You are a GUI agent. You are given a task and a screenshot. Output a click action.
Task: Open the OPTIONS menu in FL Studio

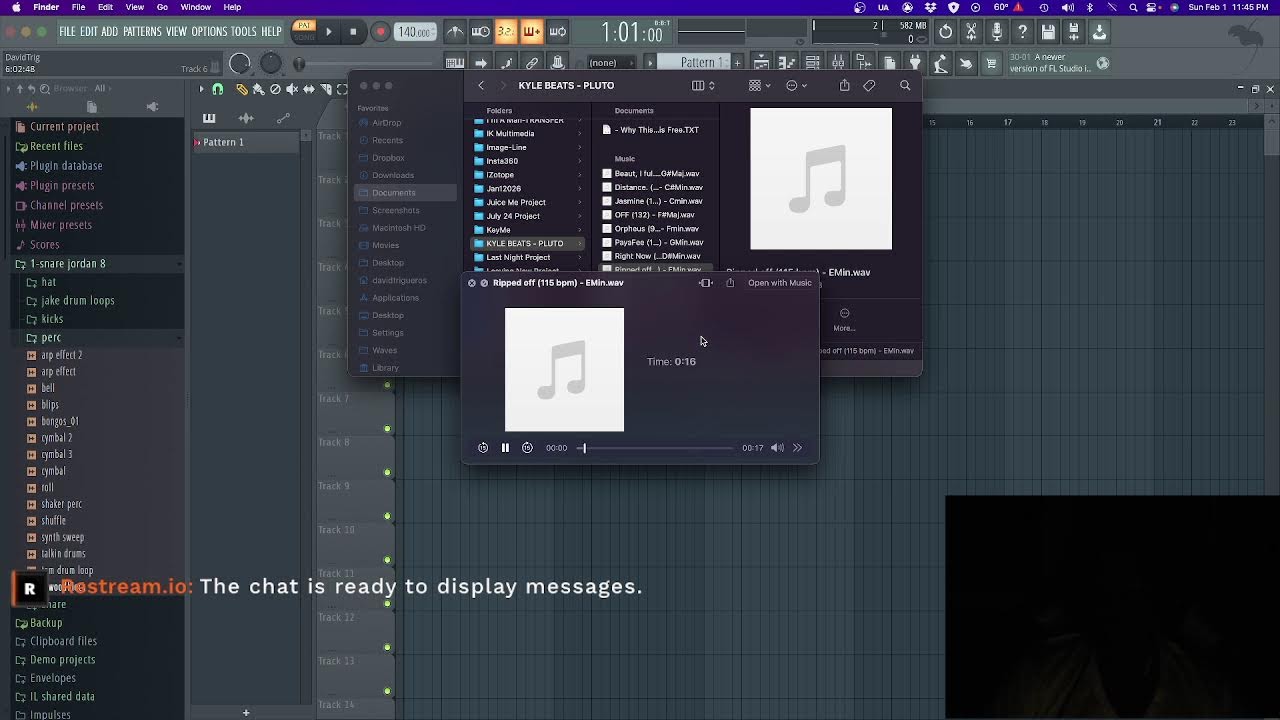[x=209, y=32]
